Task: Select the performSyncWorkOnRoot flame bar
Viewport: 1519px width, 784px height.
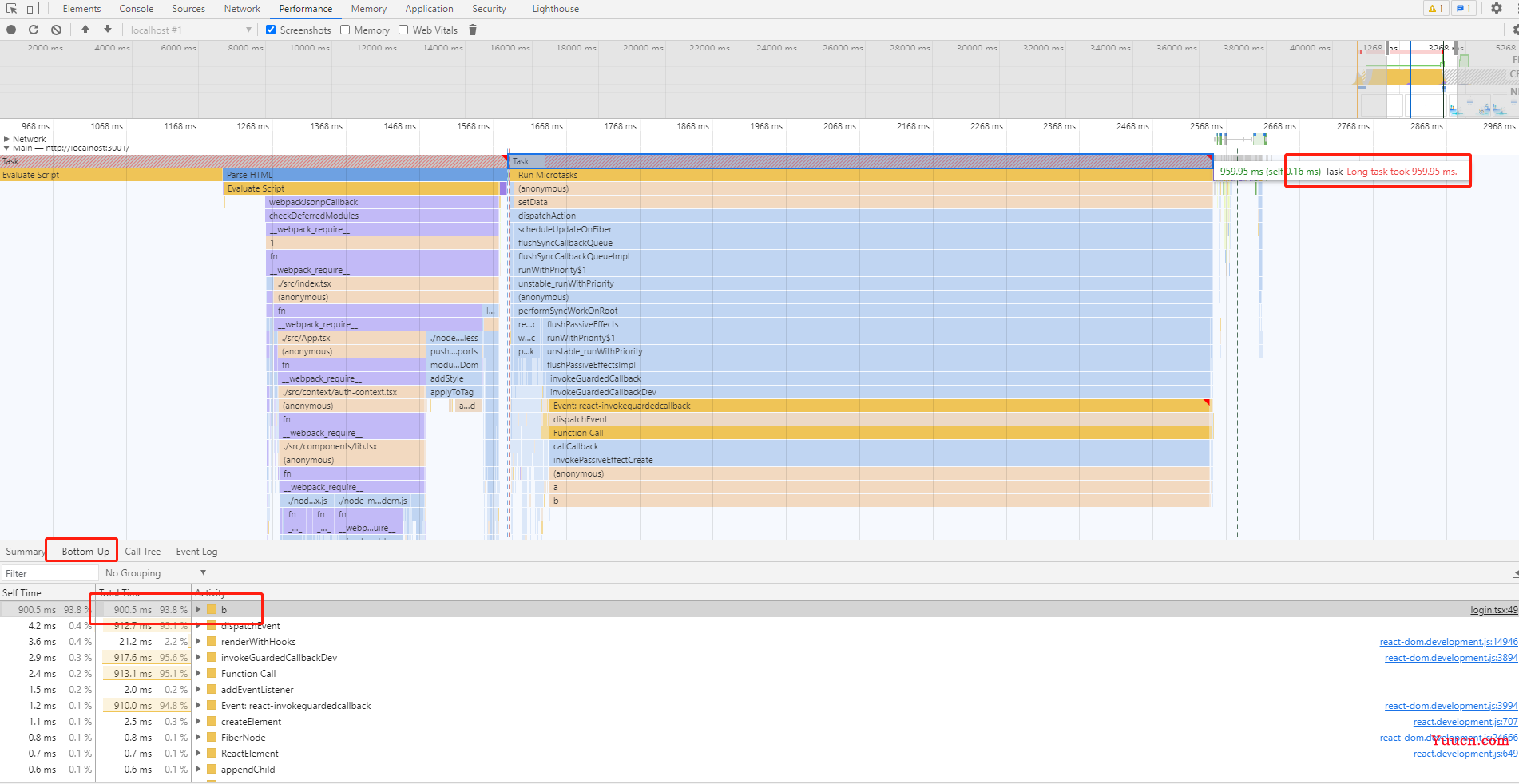Action: pos(863,311)
